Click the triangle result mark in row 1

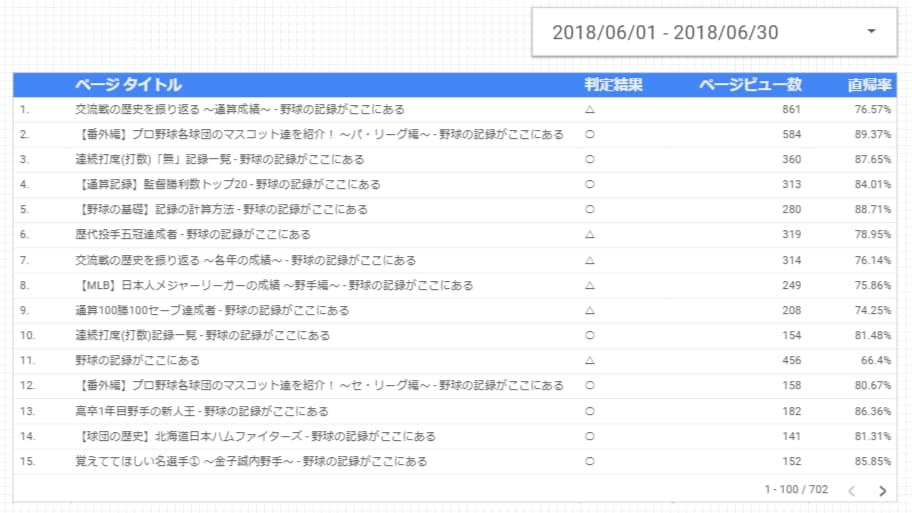click(x=590, y=109)
